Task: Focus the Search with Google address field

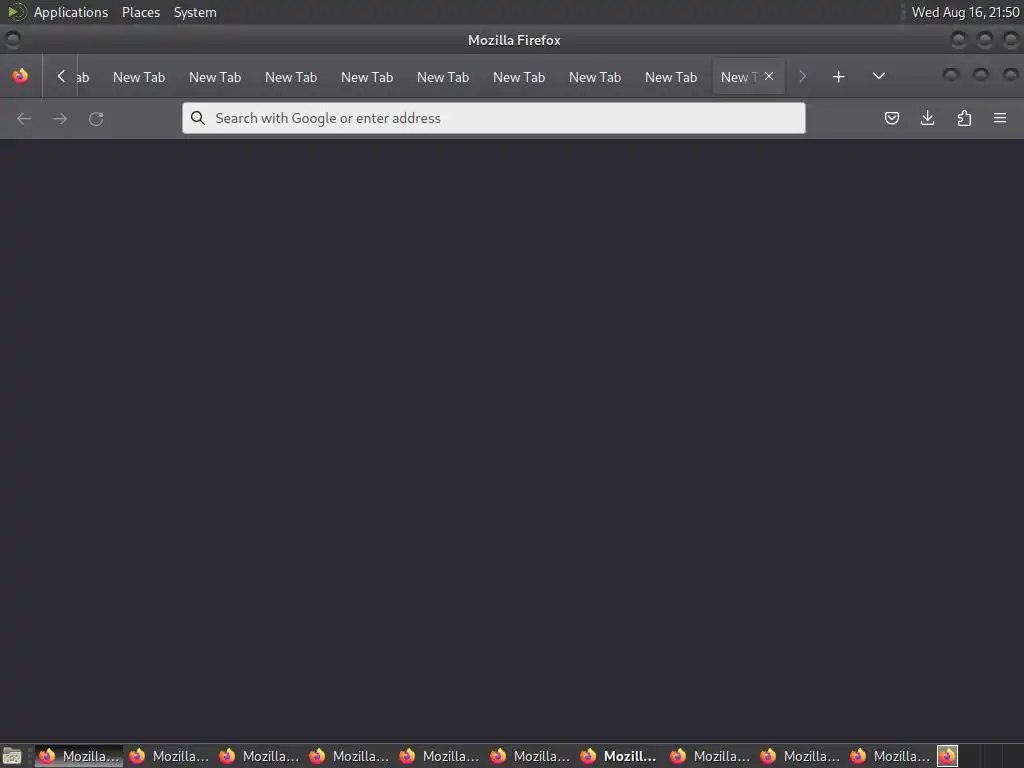Action: pyautogui.click(x=494, y=118)
